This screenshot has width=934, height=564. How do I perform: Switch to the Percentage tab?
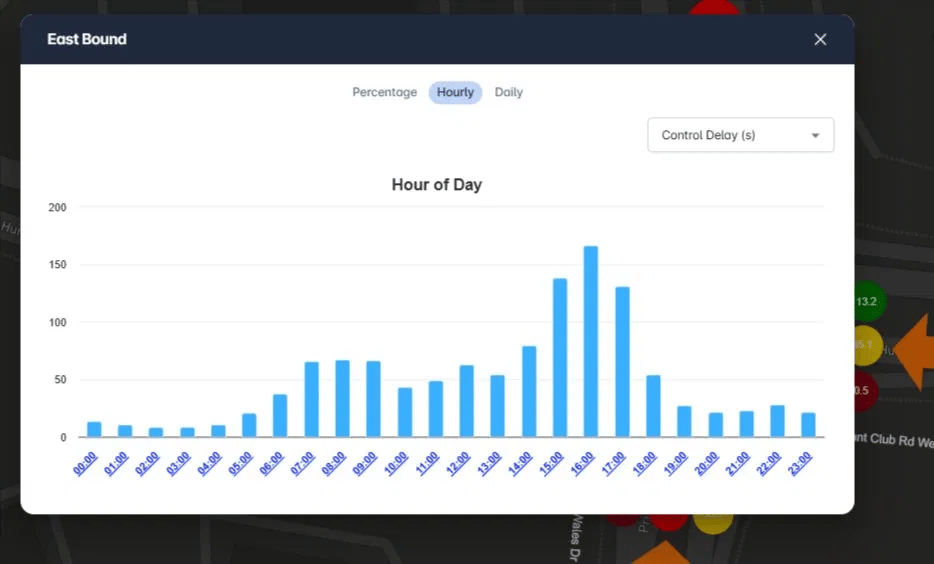tap(384, 92)
